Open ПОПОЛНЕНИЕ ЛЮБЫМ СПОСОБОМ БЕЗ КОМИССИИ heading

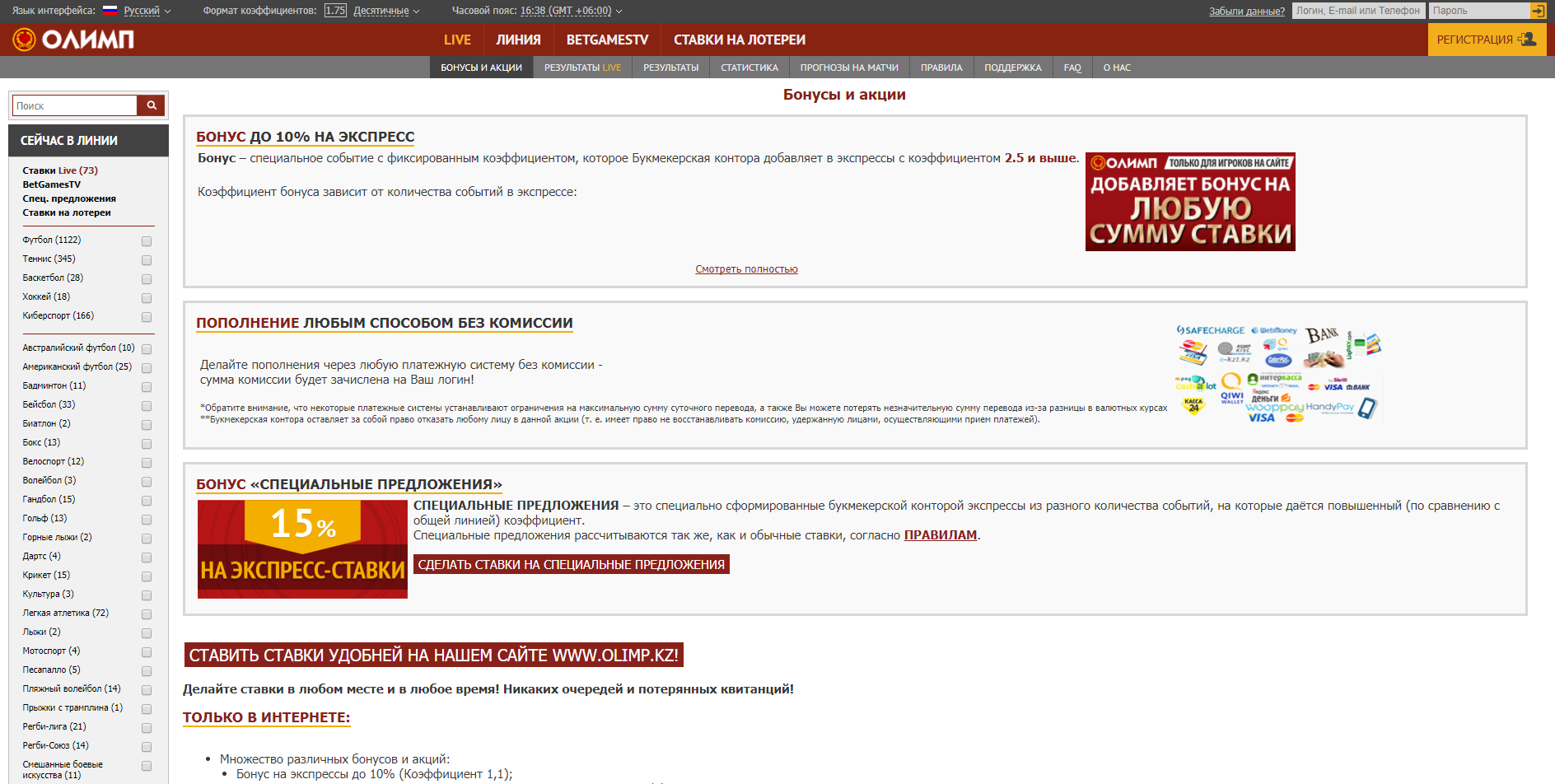pos(384,323)
